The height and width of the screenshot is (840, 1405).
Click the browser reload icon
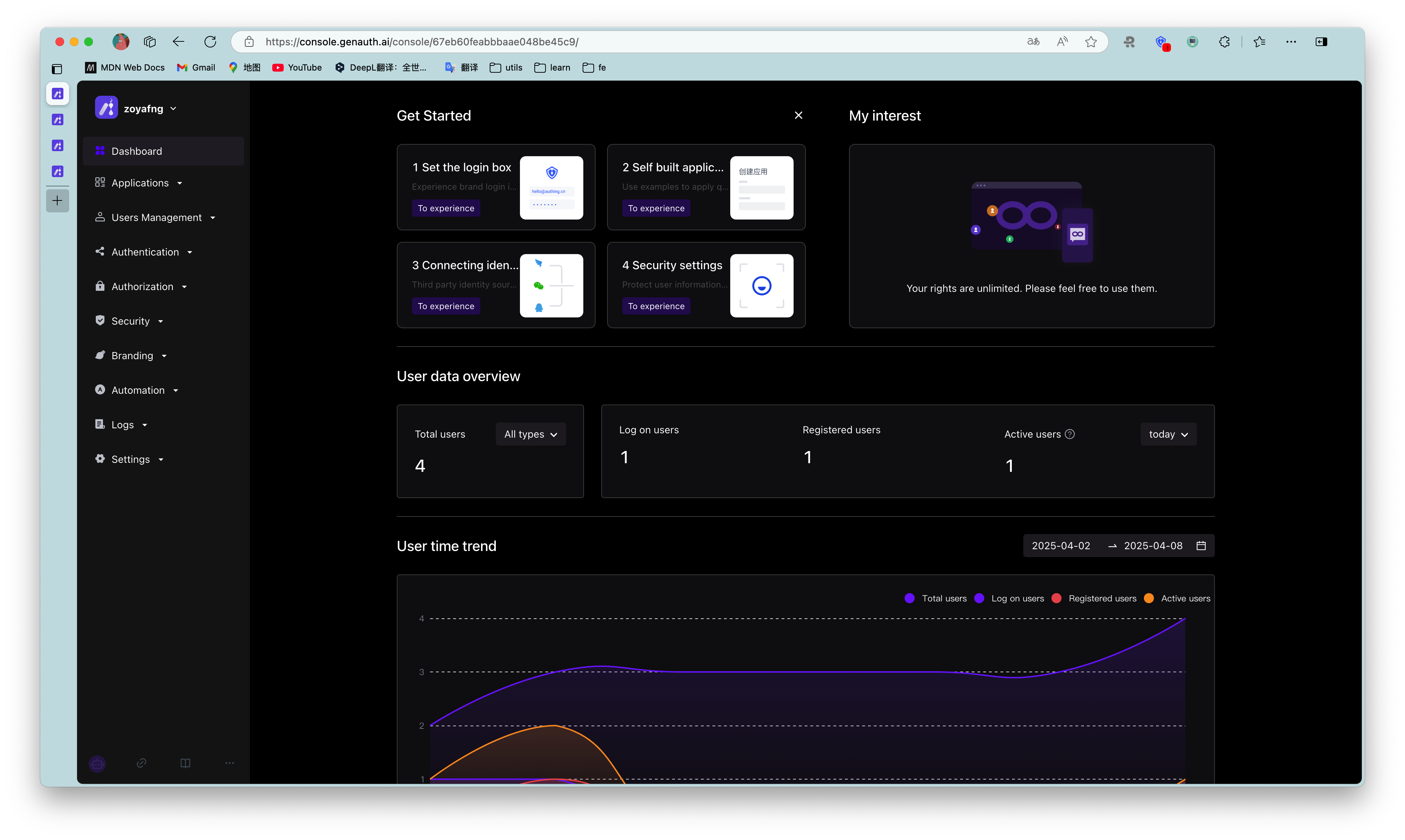point(210,41)
